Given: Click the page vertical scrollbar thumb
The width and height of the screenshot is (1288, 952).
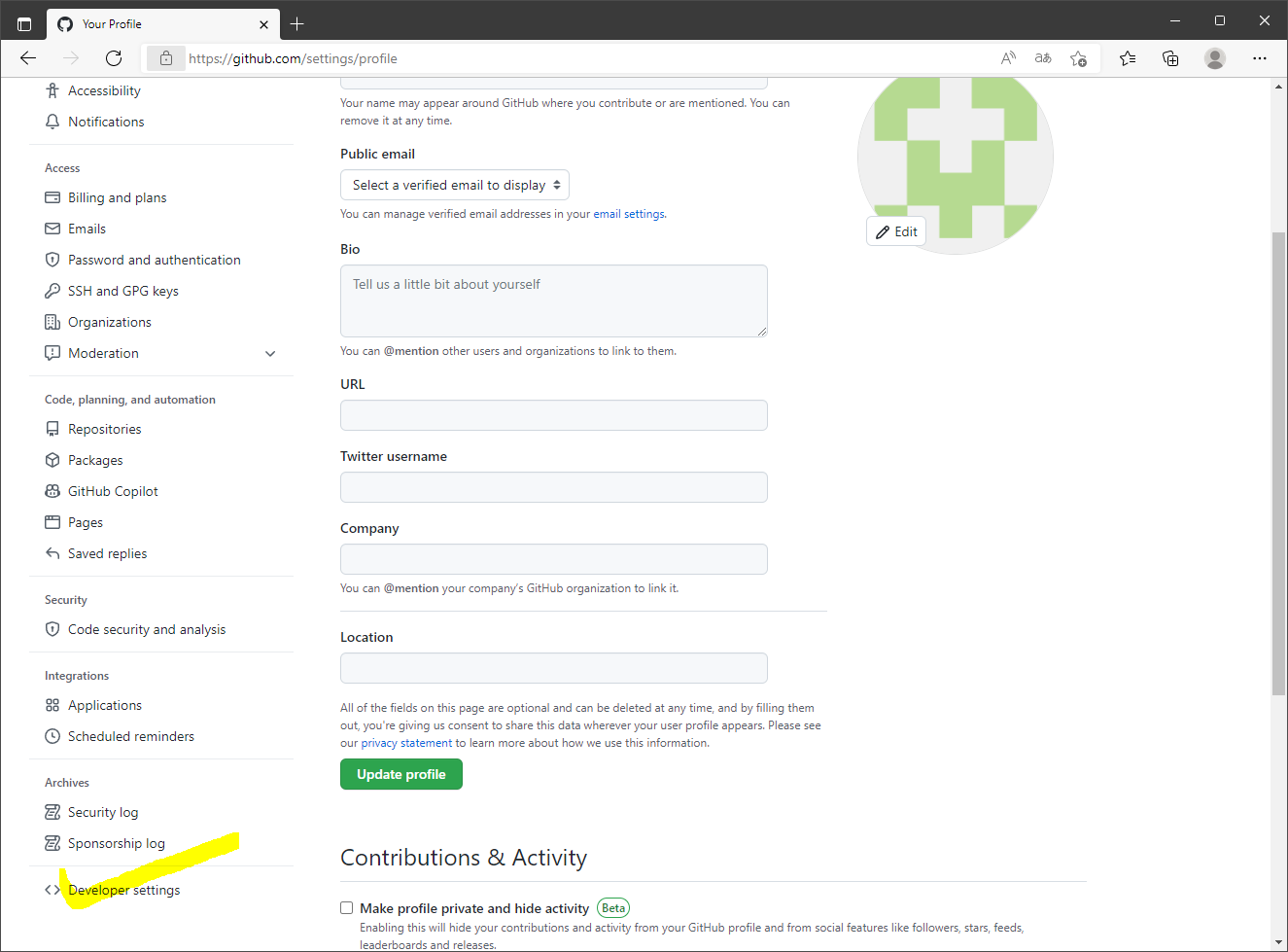Looking at the screenshot, I should pos(1279,464).
